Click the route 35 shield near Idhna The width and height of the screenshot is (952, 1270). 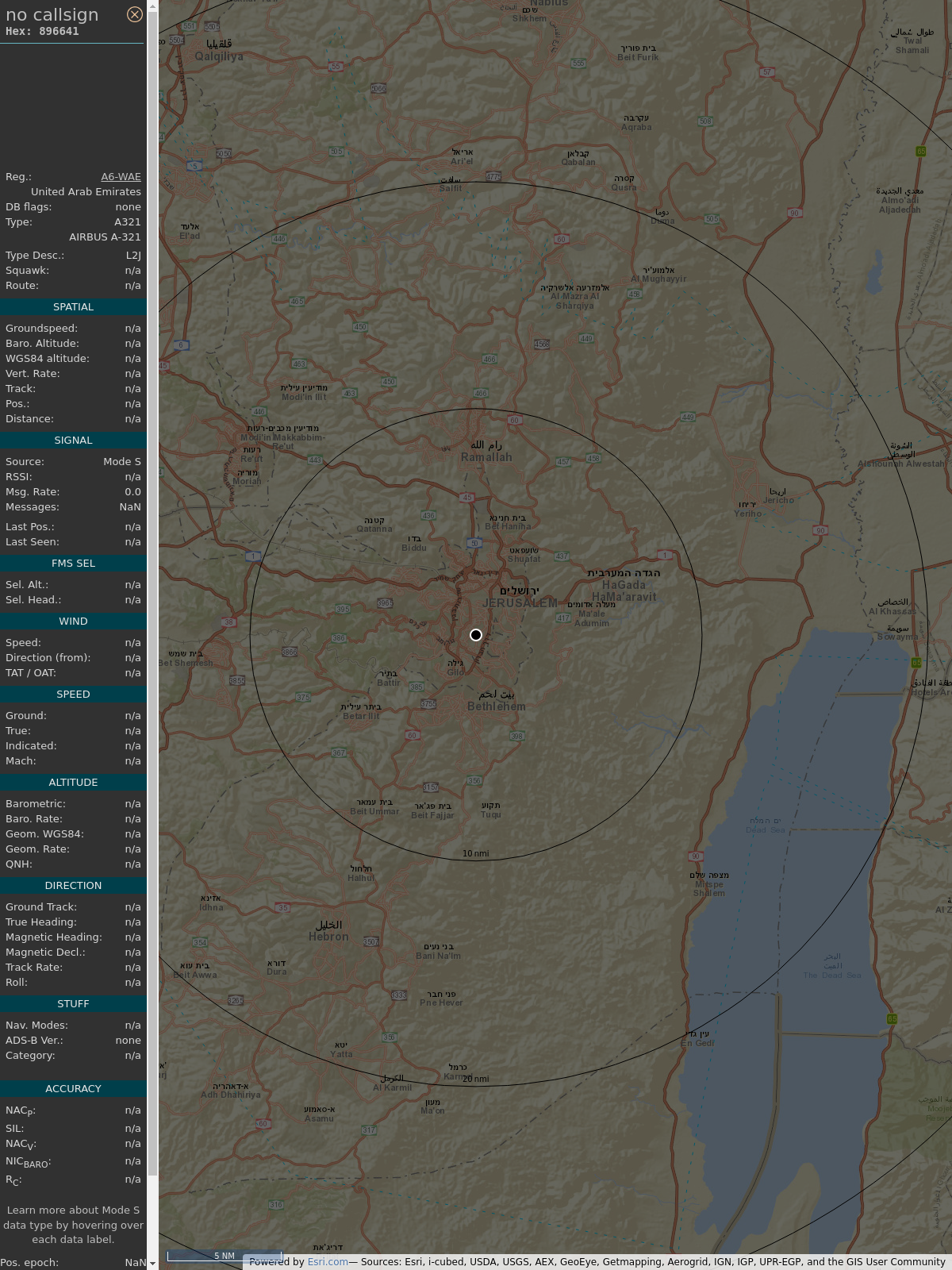point(283,908)
